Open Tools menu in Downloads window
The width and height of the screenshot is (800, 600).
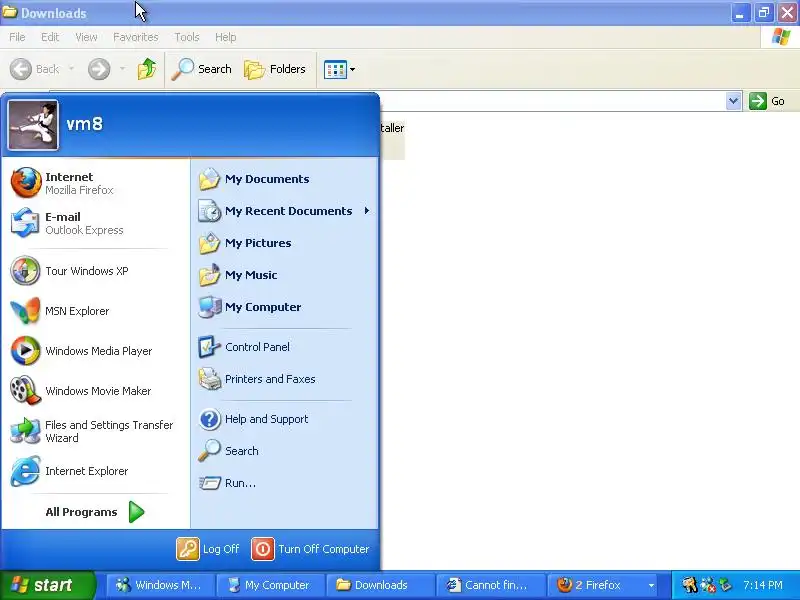pos(187,37)
